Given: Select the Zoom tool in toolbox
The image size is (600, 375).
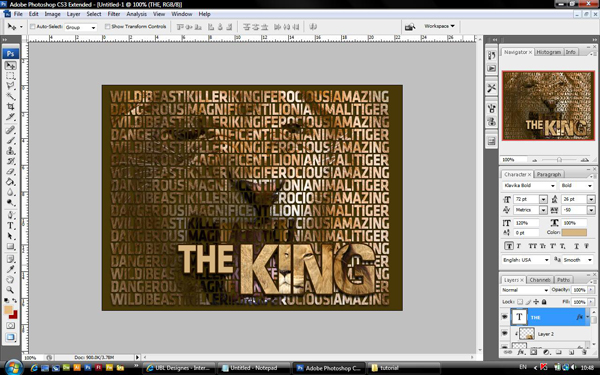Looking at the screenshot, I should coord(10,290).
